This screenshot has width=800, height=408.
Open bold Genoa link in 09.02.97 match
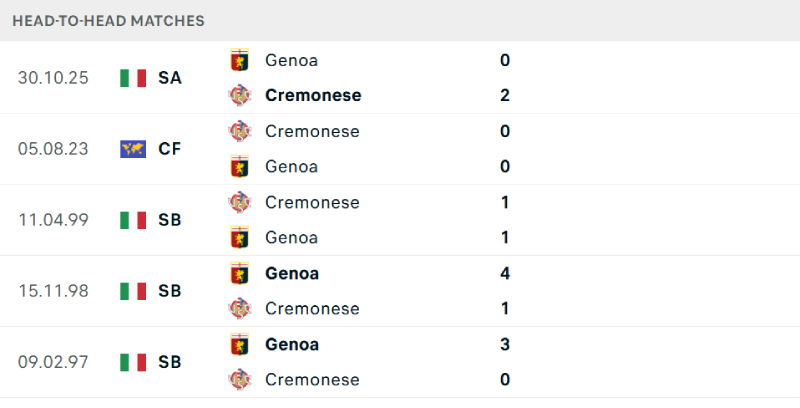(x=292, y=344)
